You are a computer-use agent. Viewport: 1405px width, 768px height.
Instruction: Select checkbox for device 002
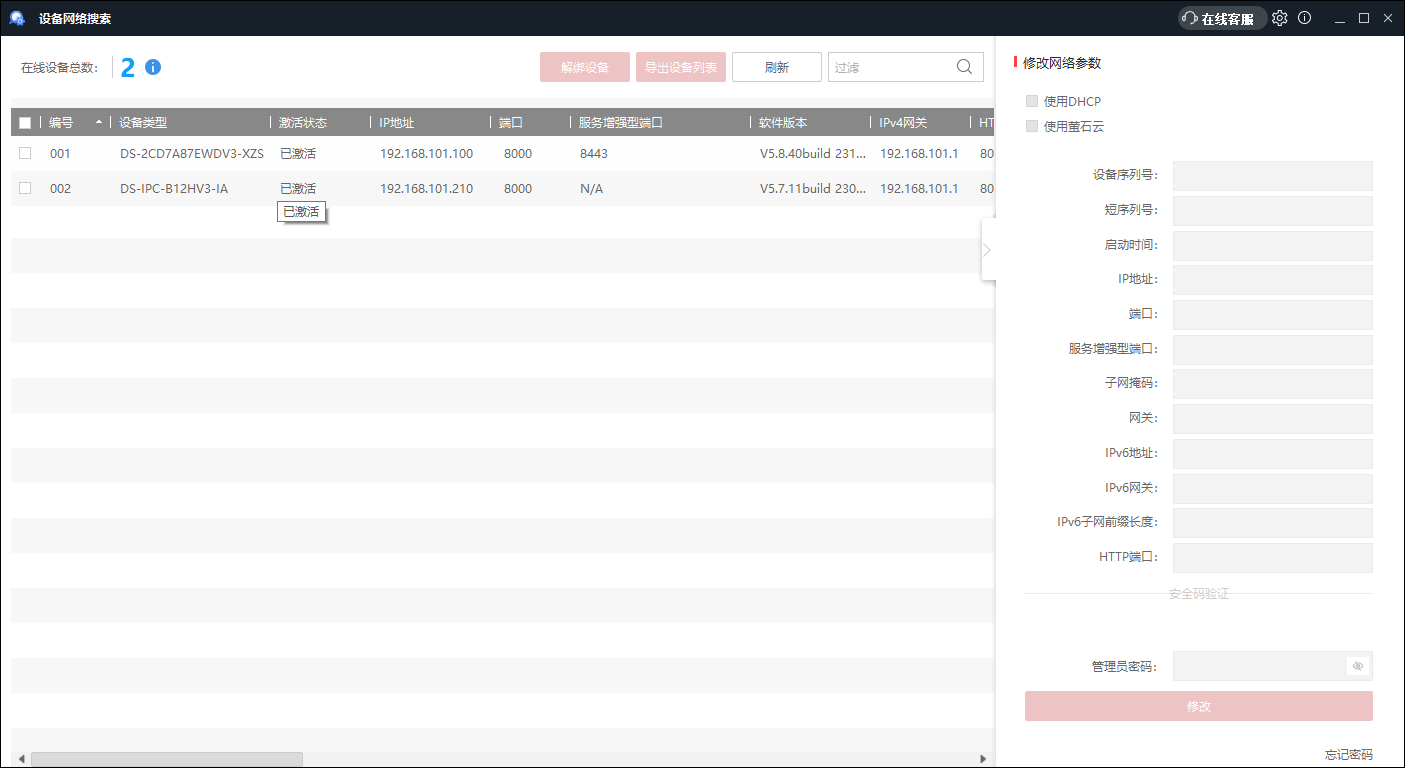[25, 188]
